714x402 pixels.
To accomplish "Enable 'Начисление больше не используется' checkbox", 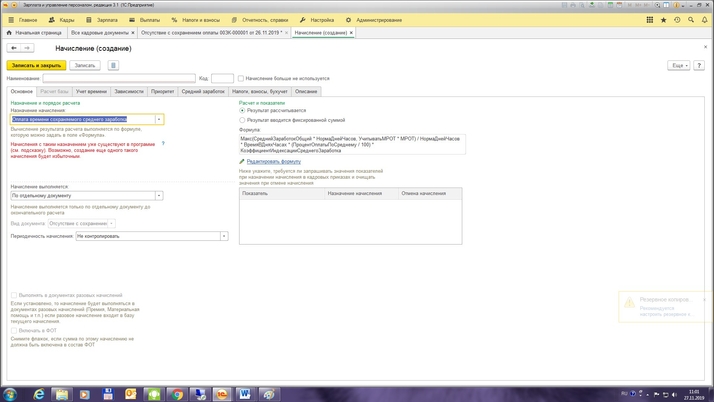I will click(241, 78).
